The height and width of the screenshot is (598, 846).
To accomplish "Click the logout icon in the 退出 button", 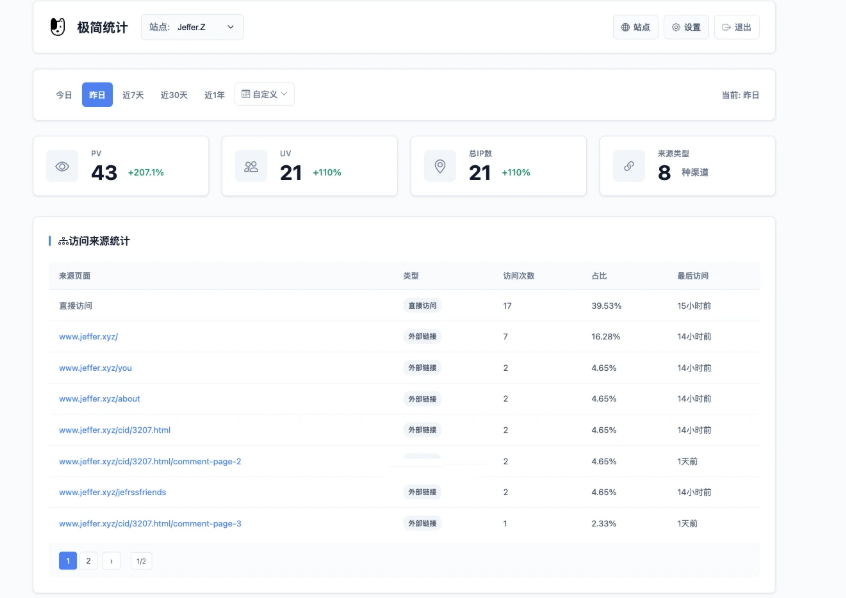I will pos(726,26).
